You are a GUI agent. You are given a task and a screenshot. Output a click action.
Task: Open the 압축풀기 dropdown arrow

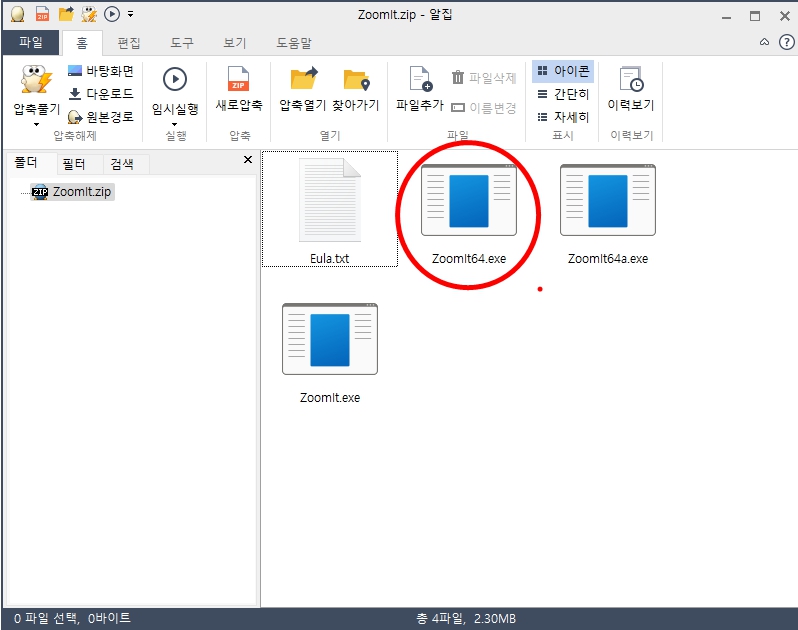37,125
